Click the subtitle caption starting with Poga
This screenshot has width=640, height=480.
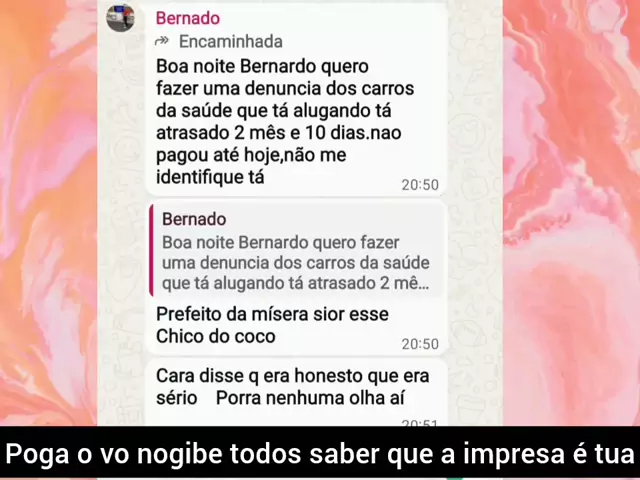click(x=320, y=453)
